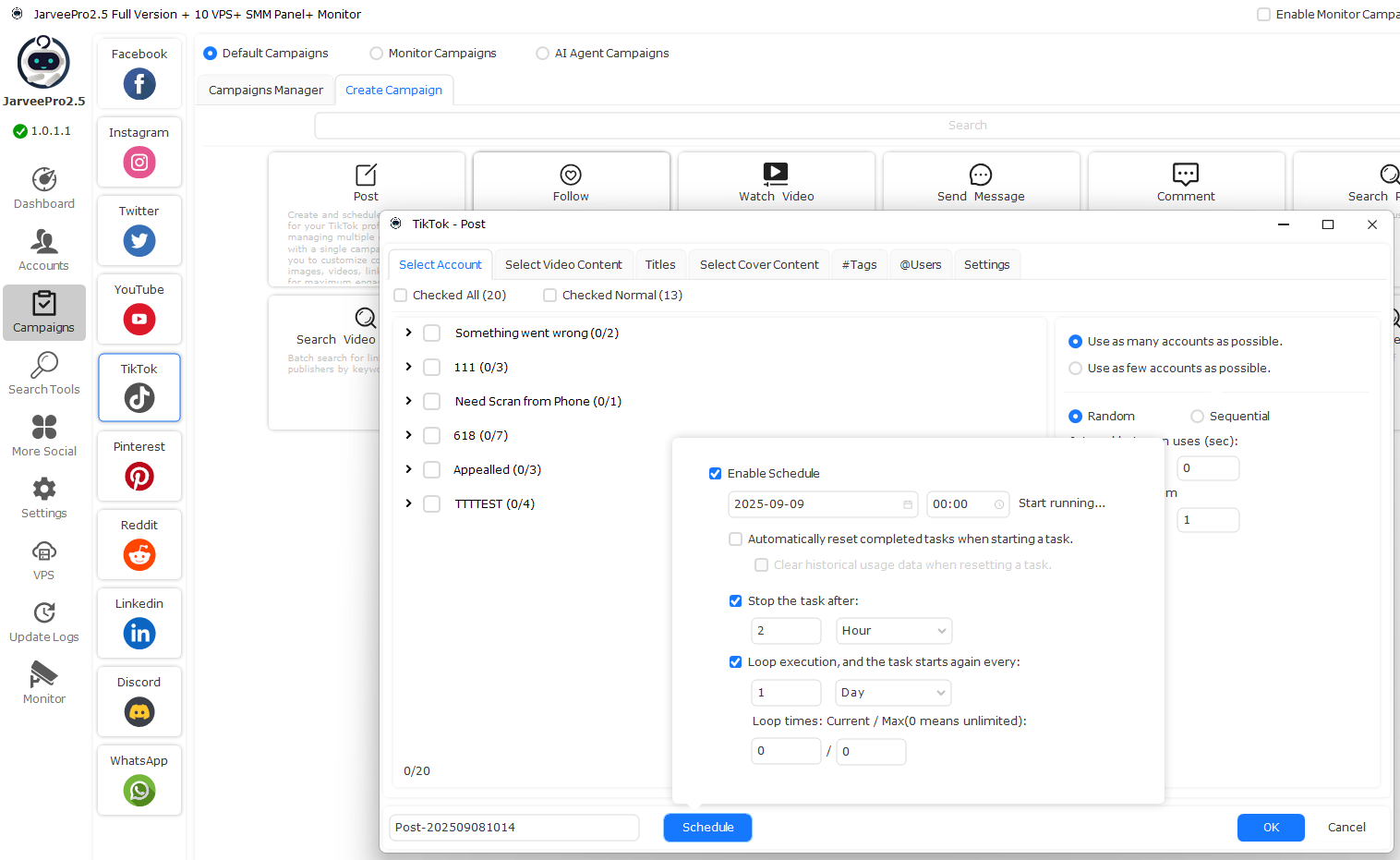Viewport: 1400px width, 860px height.
Task: Switch to Select Cover Content tab
Action: (x=759, y=265)
